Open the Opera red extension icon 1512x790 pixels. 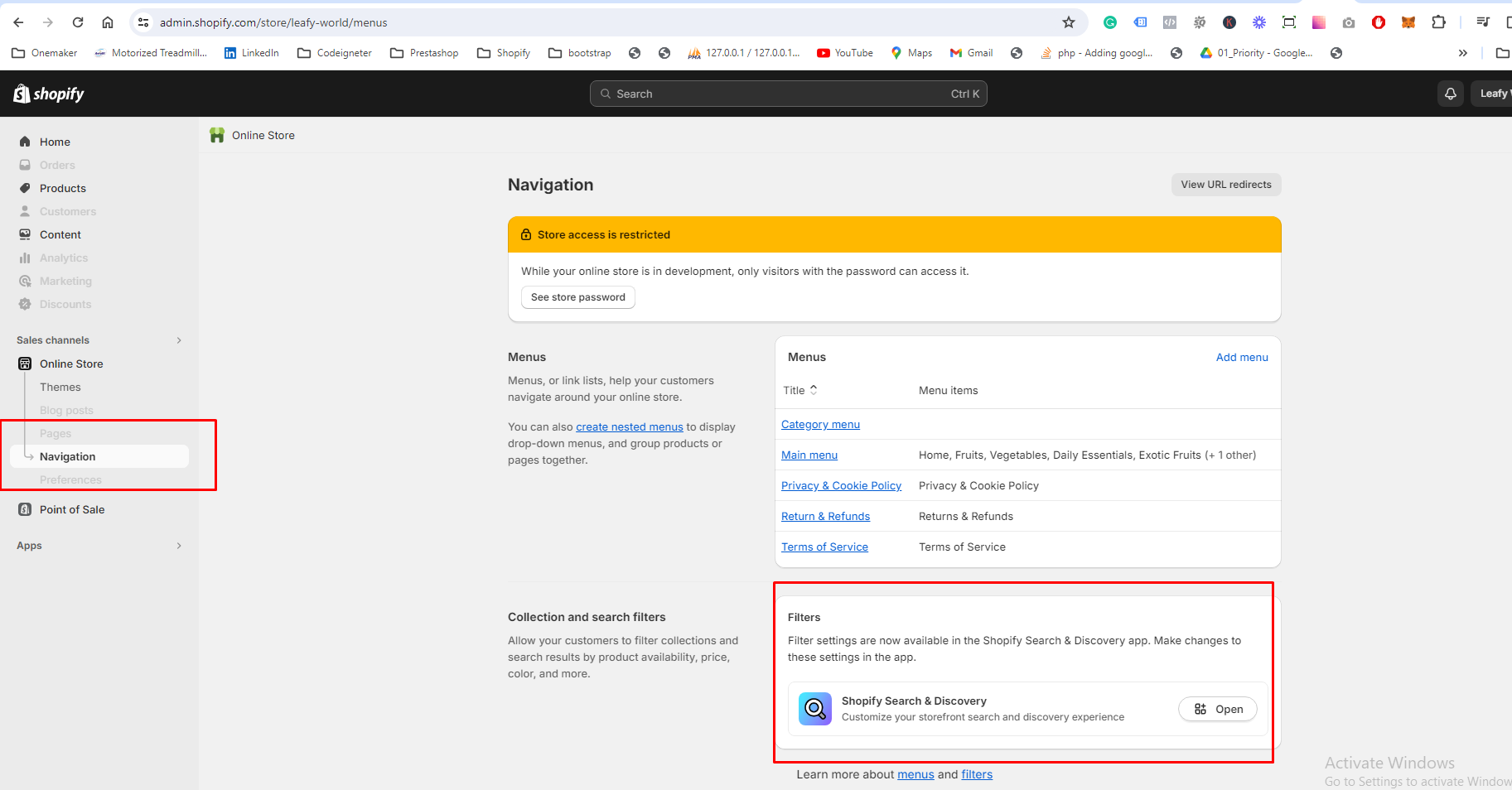click(x=1379, y=22)
